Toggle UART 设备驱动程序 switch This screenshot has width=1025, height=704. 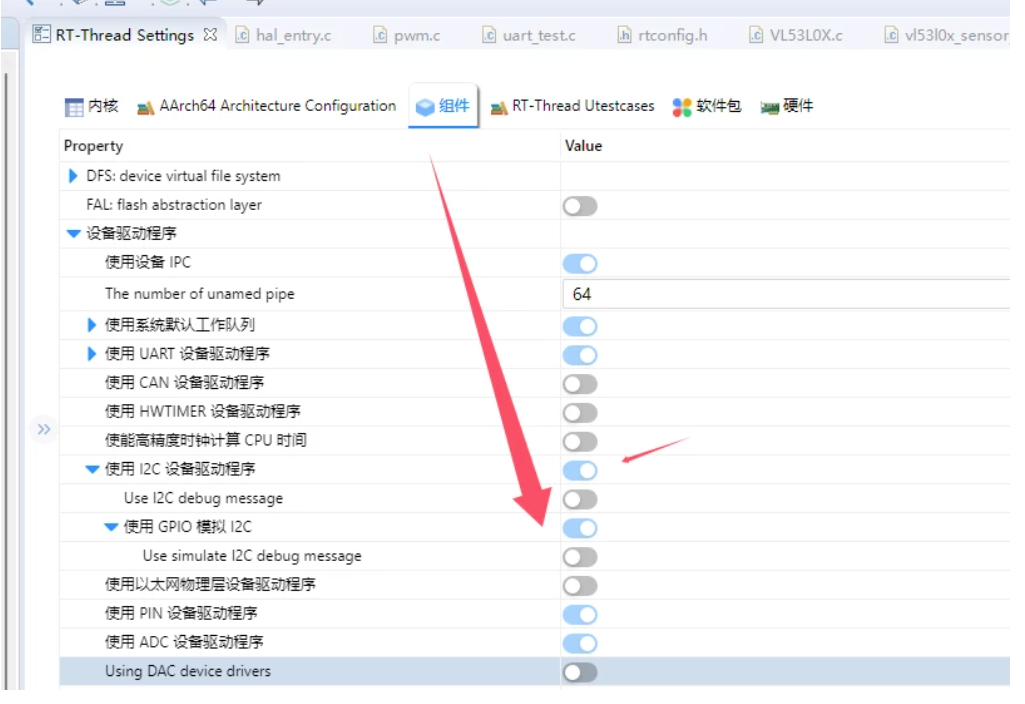580,355
